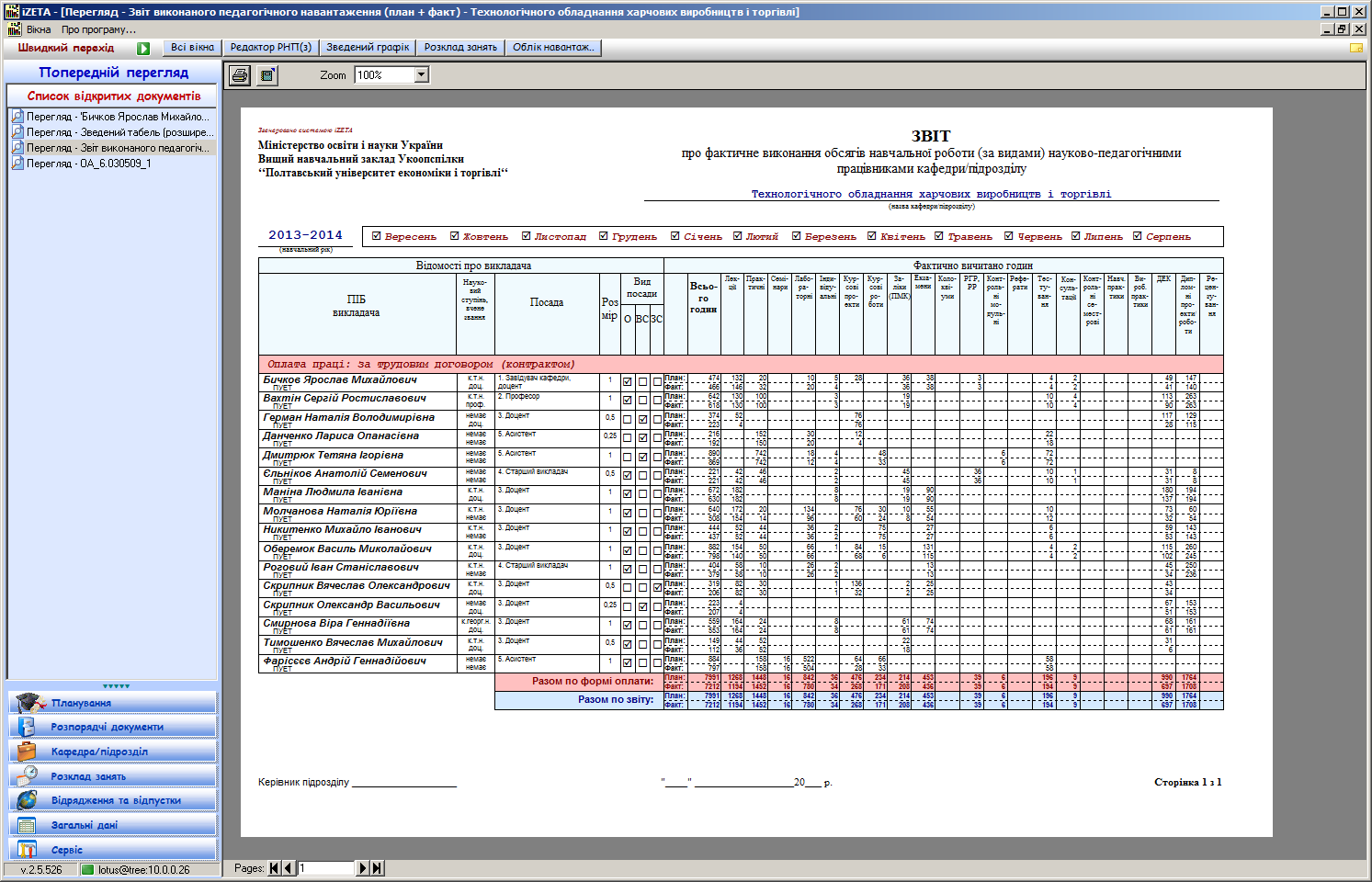Open the Zoom 100% dropdown

(422, 75)
